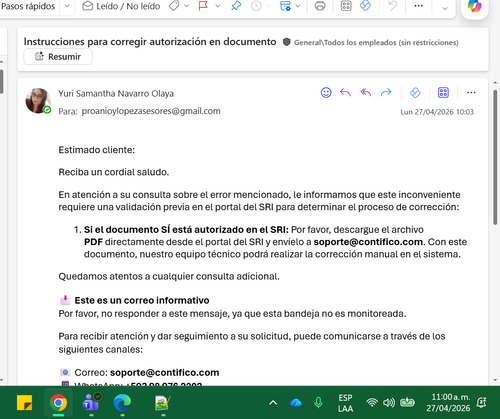Click the OneDrive cloud tray icon
The height and width of the screenshot is (419, 500).
(296, 403)
